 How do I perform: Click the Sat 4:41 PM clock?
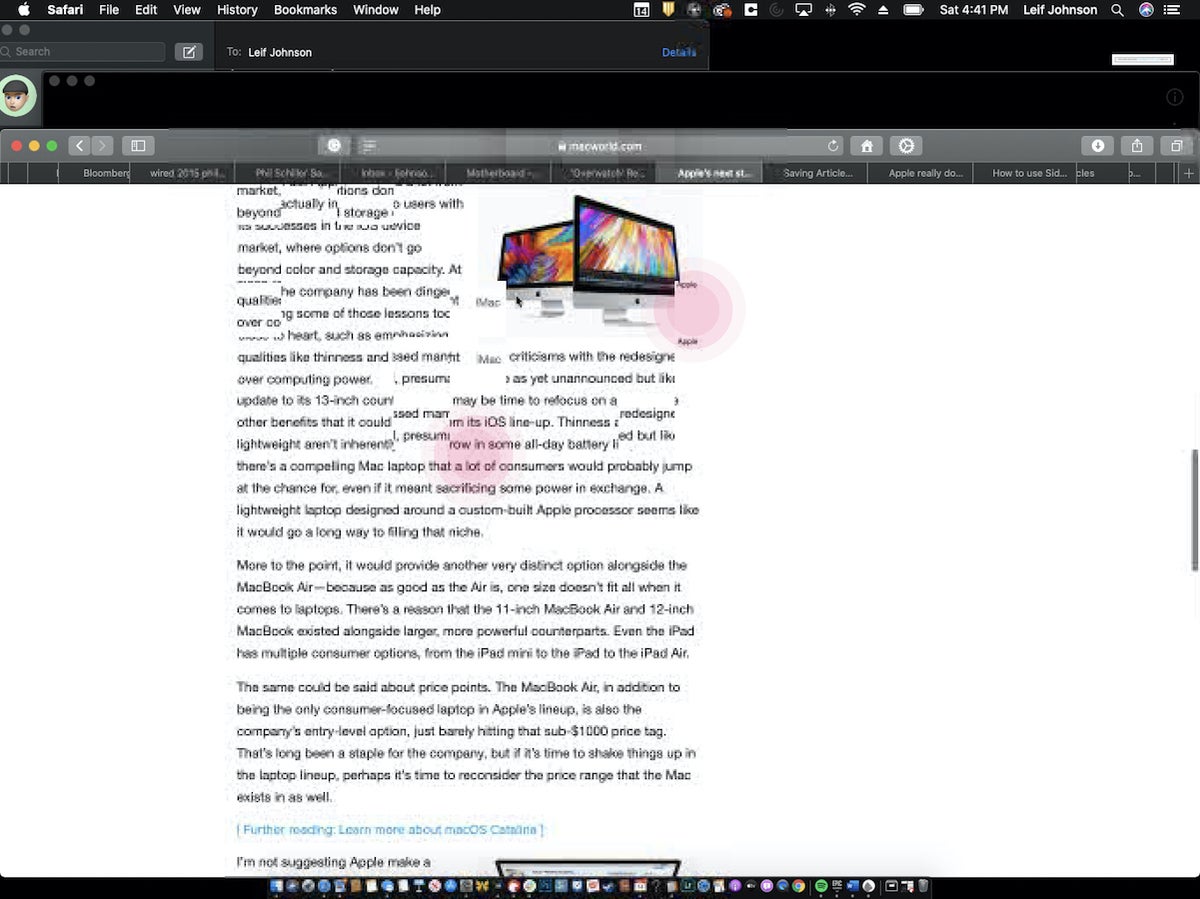tap(974, 10)
